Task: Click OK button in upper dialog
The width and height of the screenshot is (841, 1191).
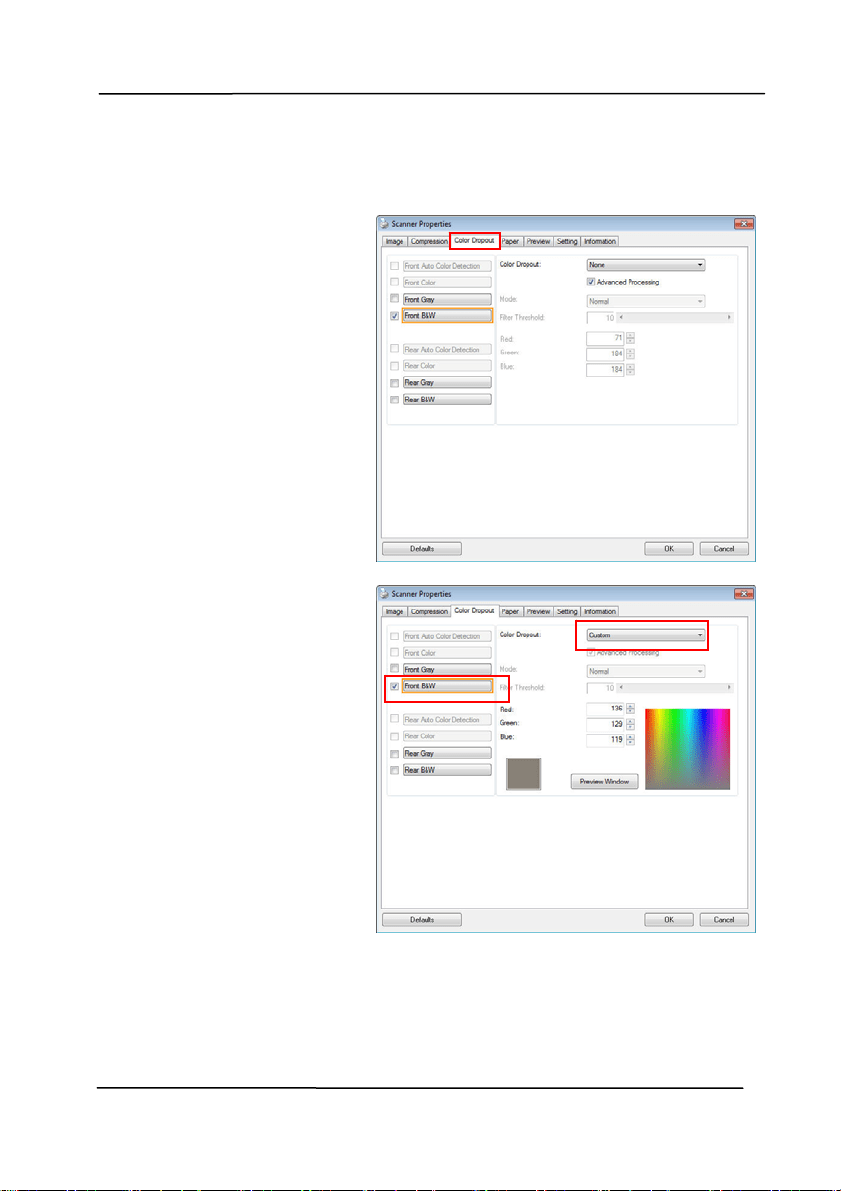Action: click(x=669, y=549)
